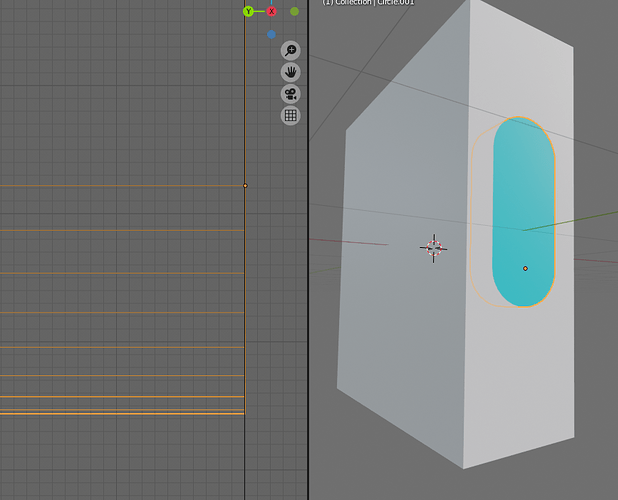Switch orthographic/perspective with the grid icon
618x500 pixels.
coord(290,115)
